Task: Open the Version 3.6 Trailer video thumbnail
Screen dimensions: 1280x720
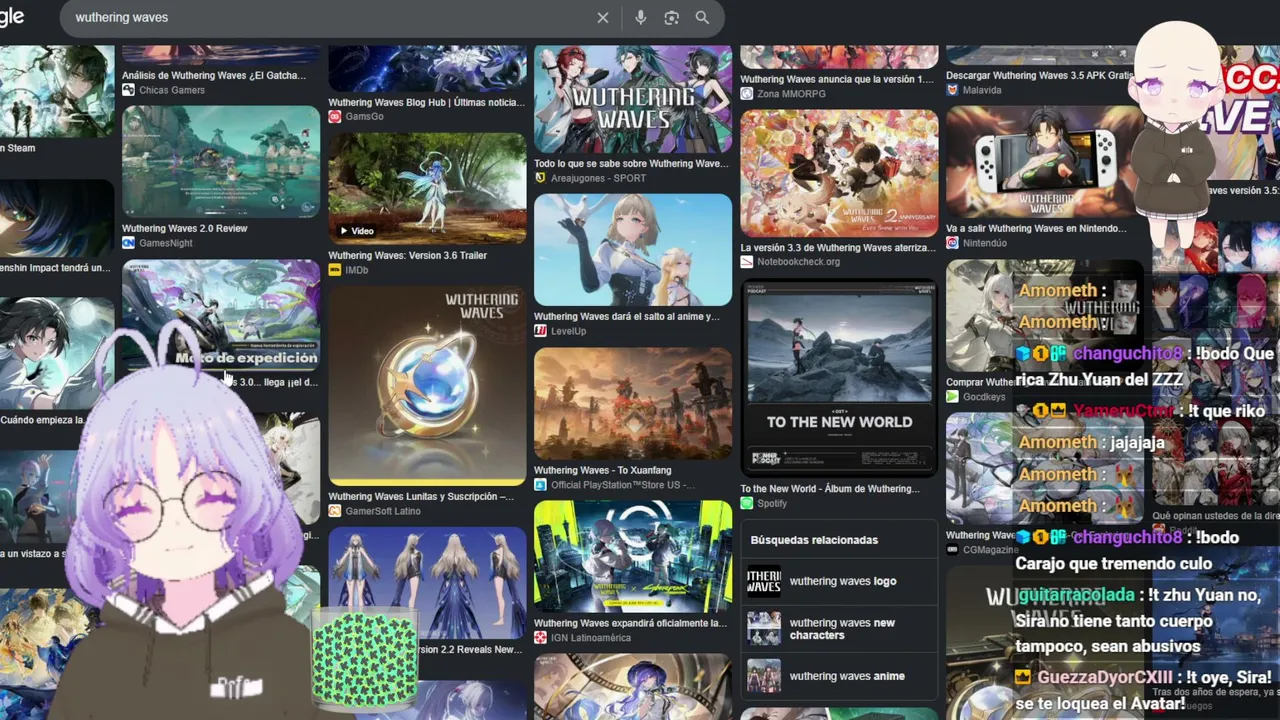Action: click(427, 188)
